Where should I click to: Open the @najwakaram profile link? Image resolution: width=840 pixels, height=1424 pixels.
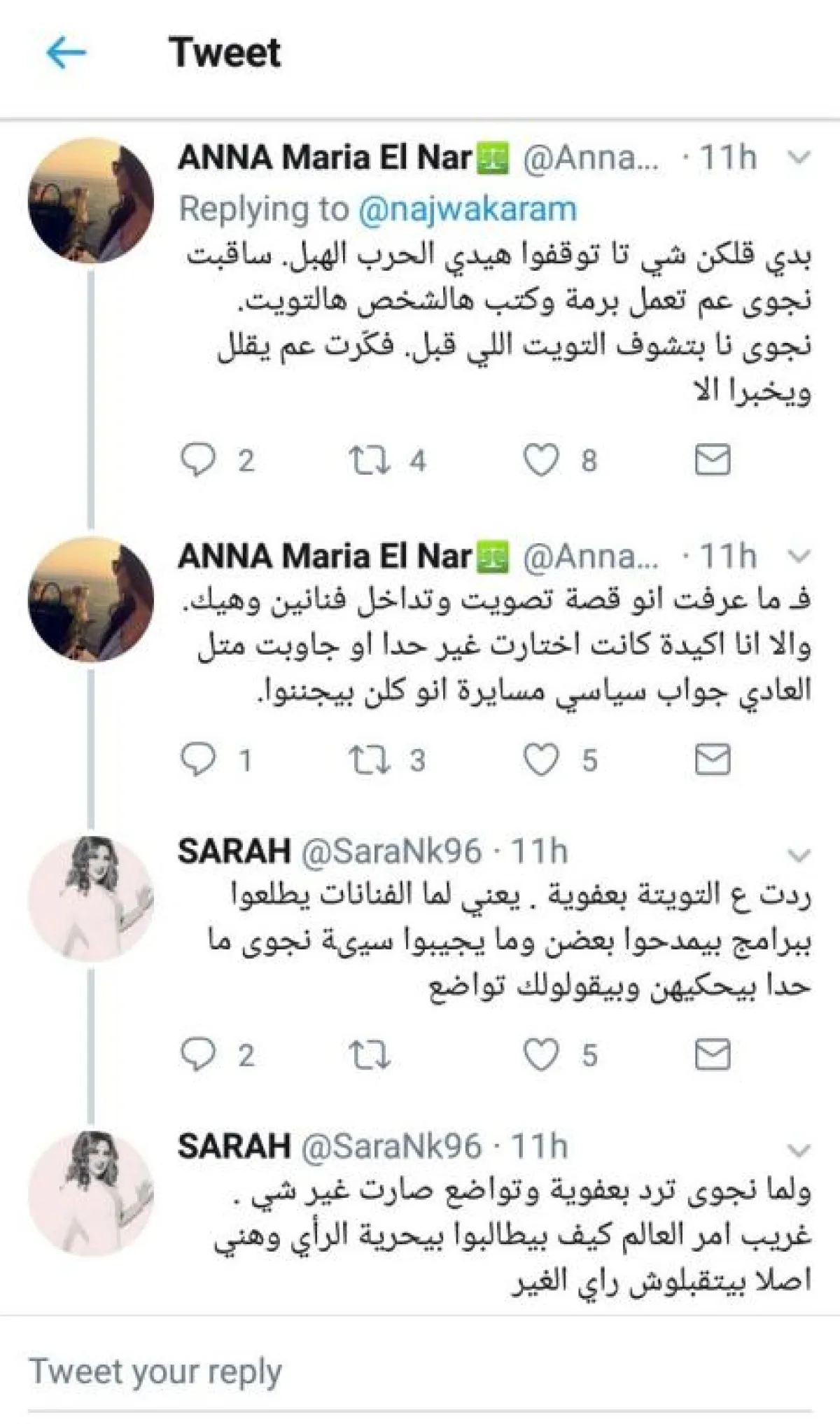tap(467, 209)
